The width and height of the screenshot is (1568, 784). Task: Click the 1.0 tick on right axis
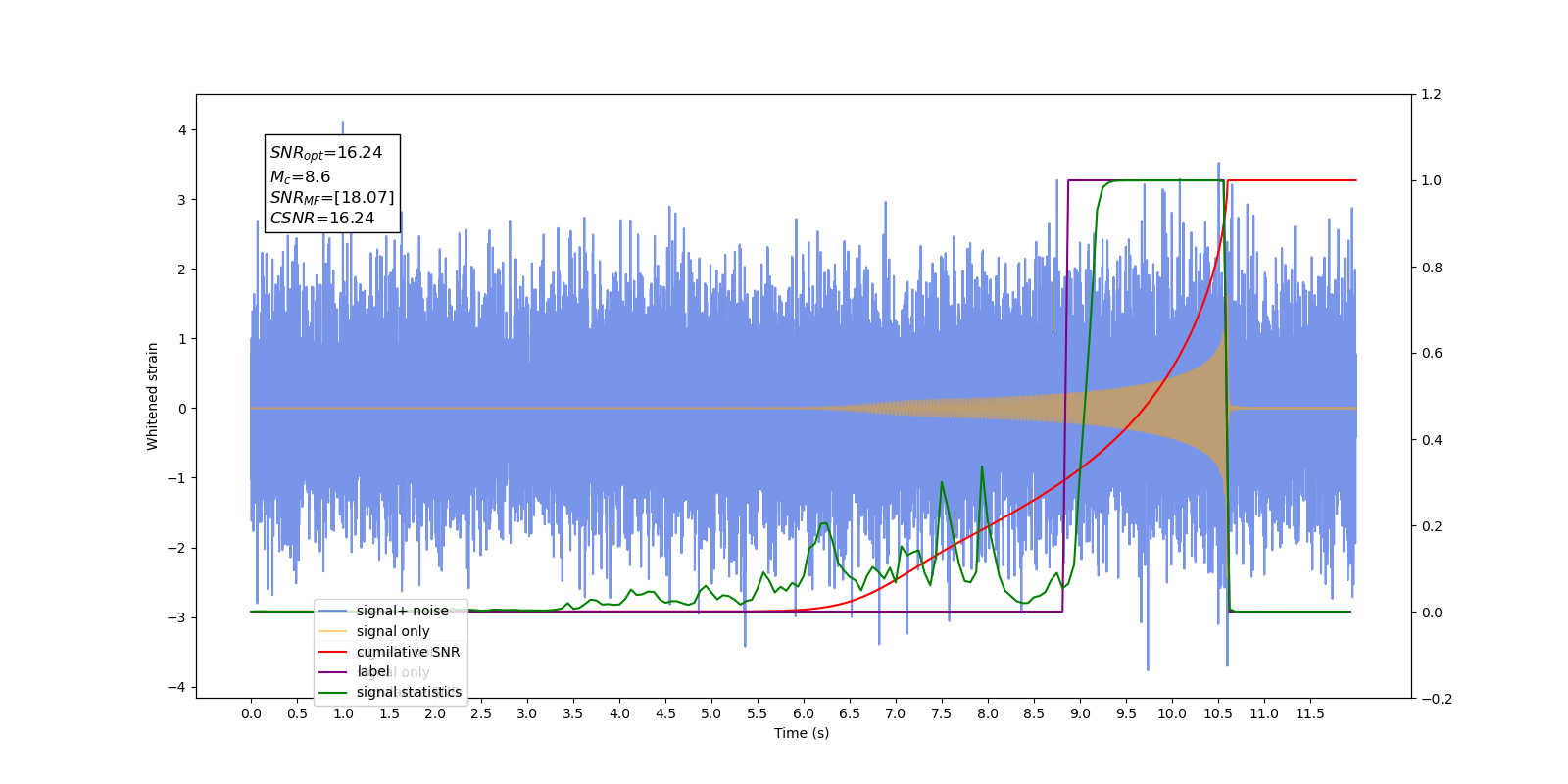1431,181
